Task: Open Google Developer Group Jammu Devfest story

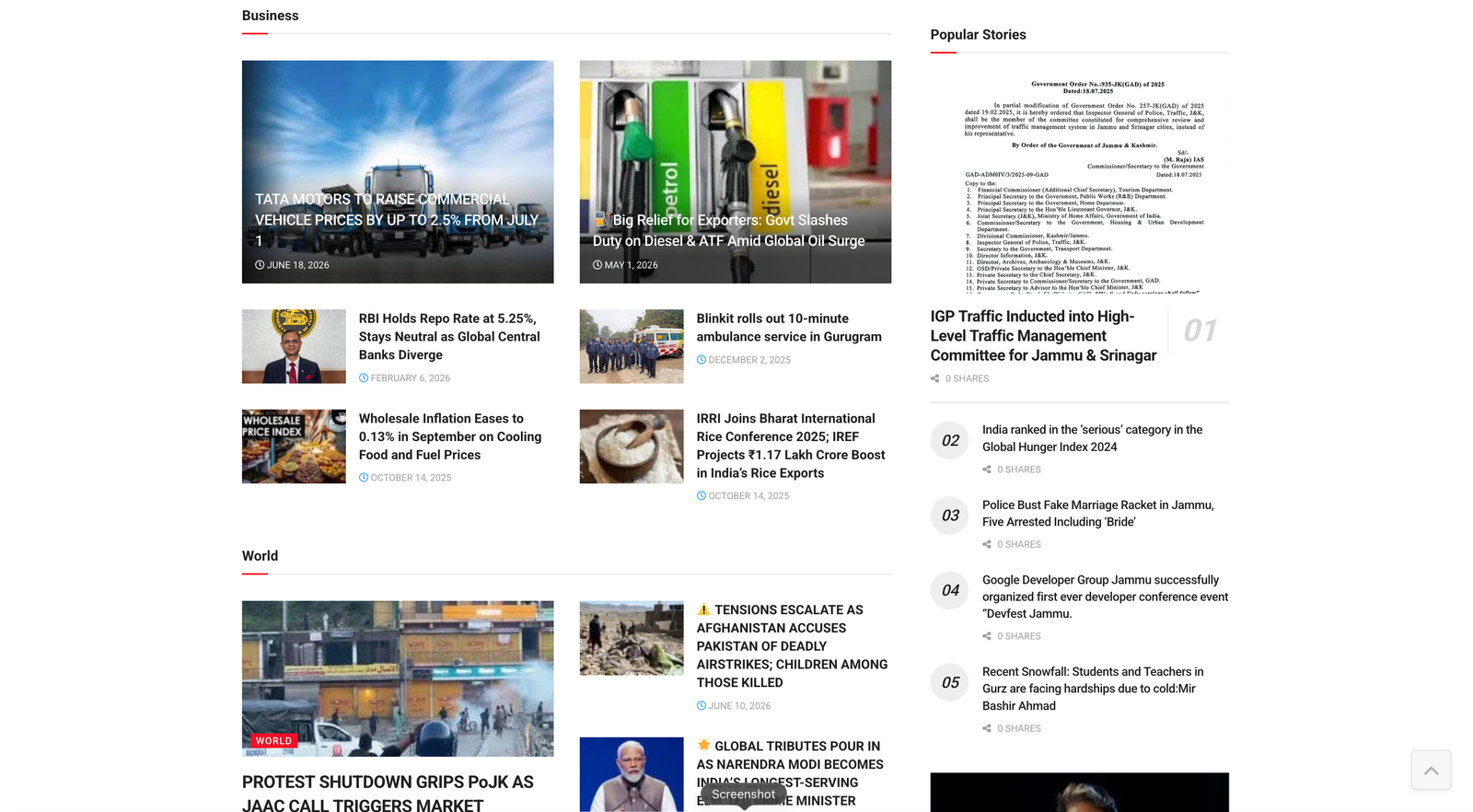Action: click(x=1105, y=597)
